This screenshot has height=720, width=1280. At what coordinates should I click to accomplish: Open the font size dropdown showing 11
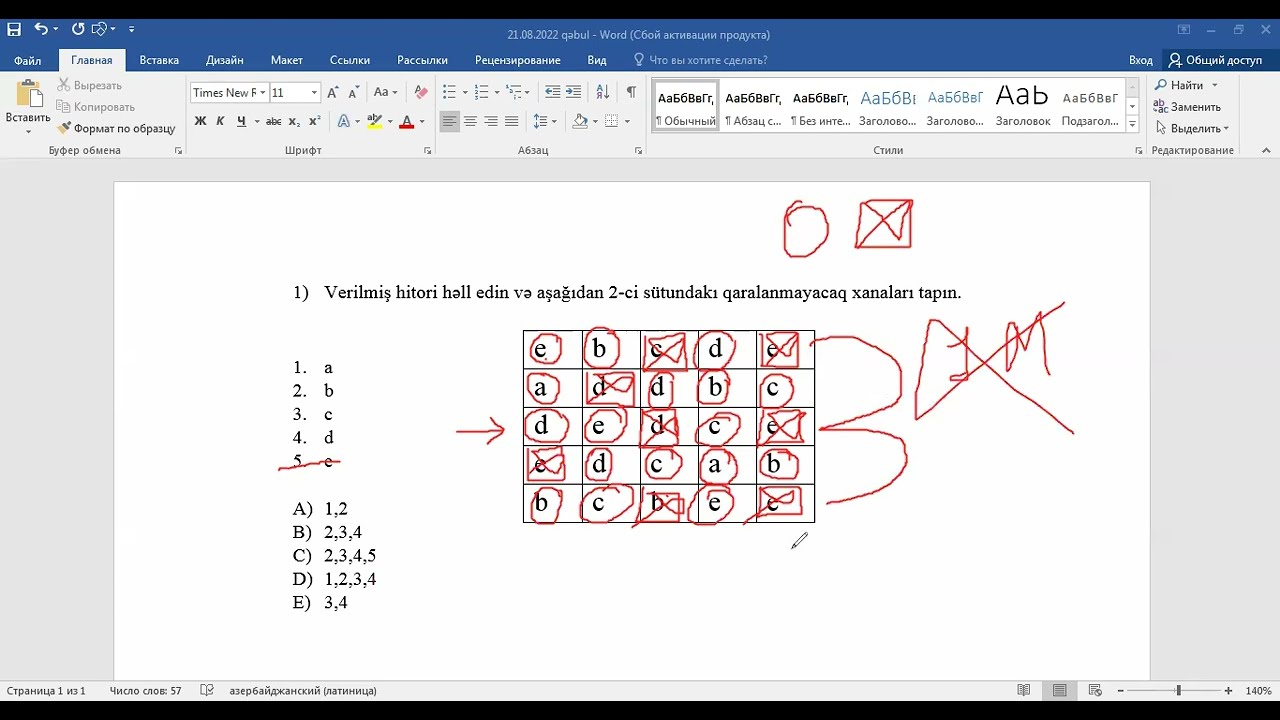(314, 93)
